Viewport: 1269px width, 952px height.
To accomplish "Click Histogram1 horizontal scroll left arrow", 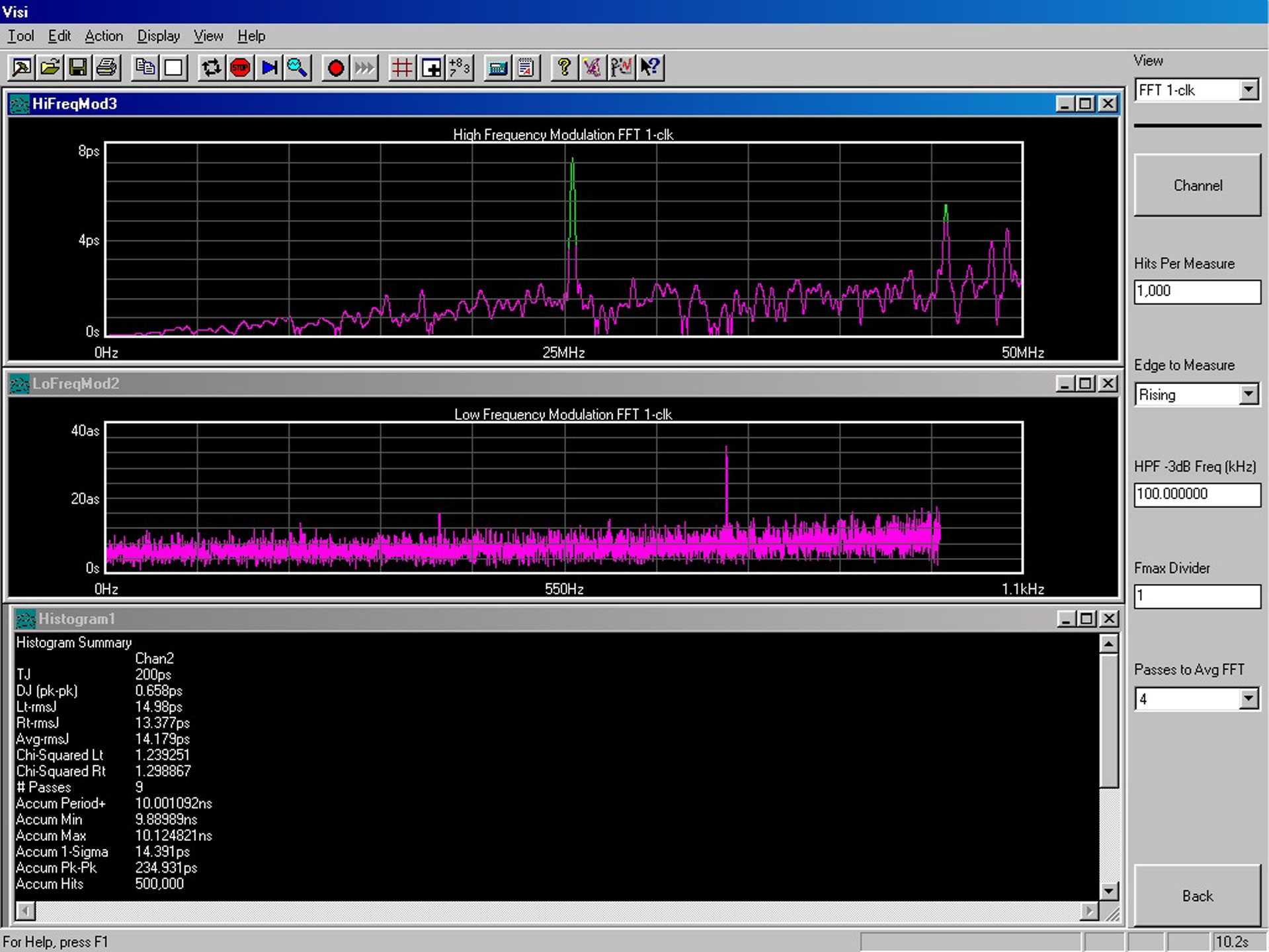I will pyautogui.click(x=25, y=911).
